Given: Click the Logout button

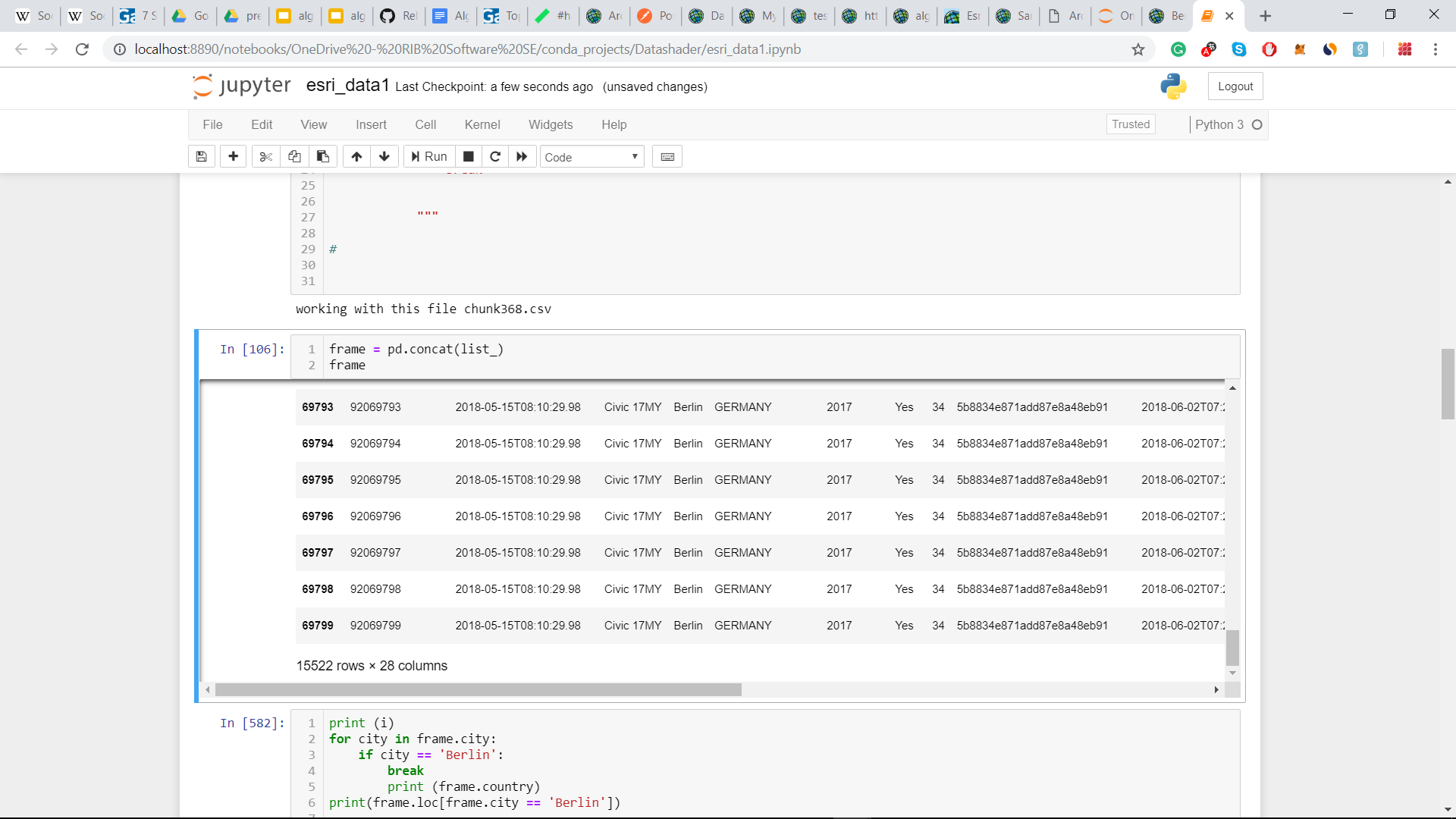Looking at the screenshot, I should tap(1235, 86).
